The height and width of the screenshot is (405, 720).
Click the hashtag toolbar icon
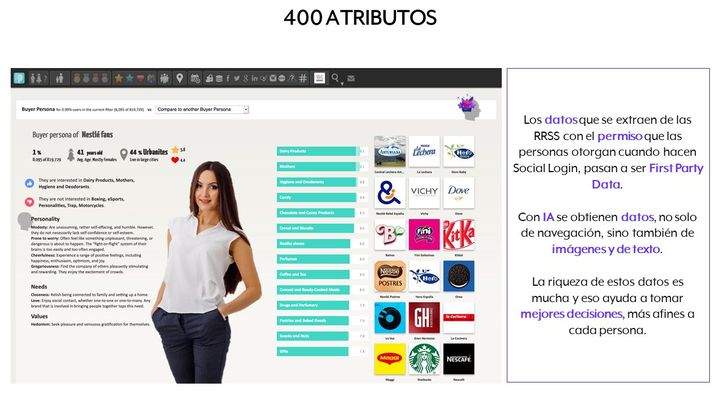tap(303, 79)
